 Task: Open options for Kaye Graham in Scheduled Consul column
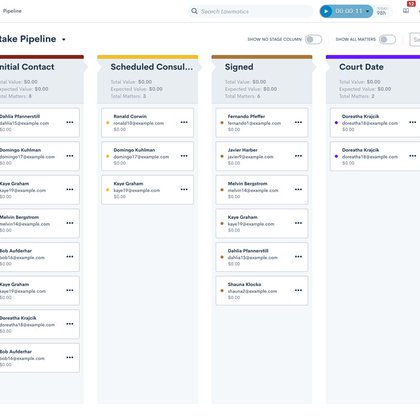click(x=184, y=190)
